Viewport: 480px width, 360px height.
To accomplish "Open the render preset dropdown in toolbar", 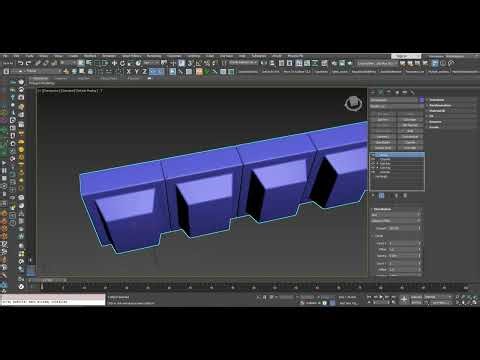I will (x=377, y=63).
